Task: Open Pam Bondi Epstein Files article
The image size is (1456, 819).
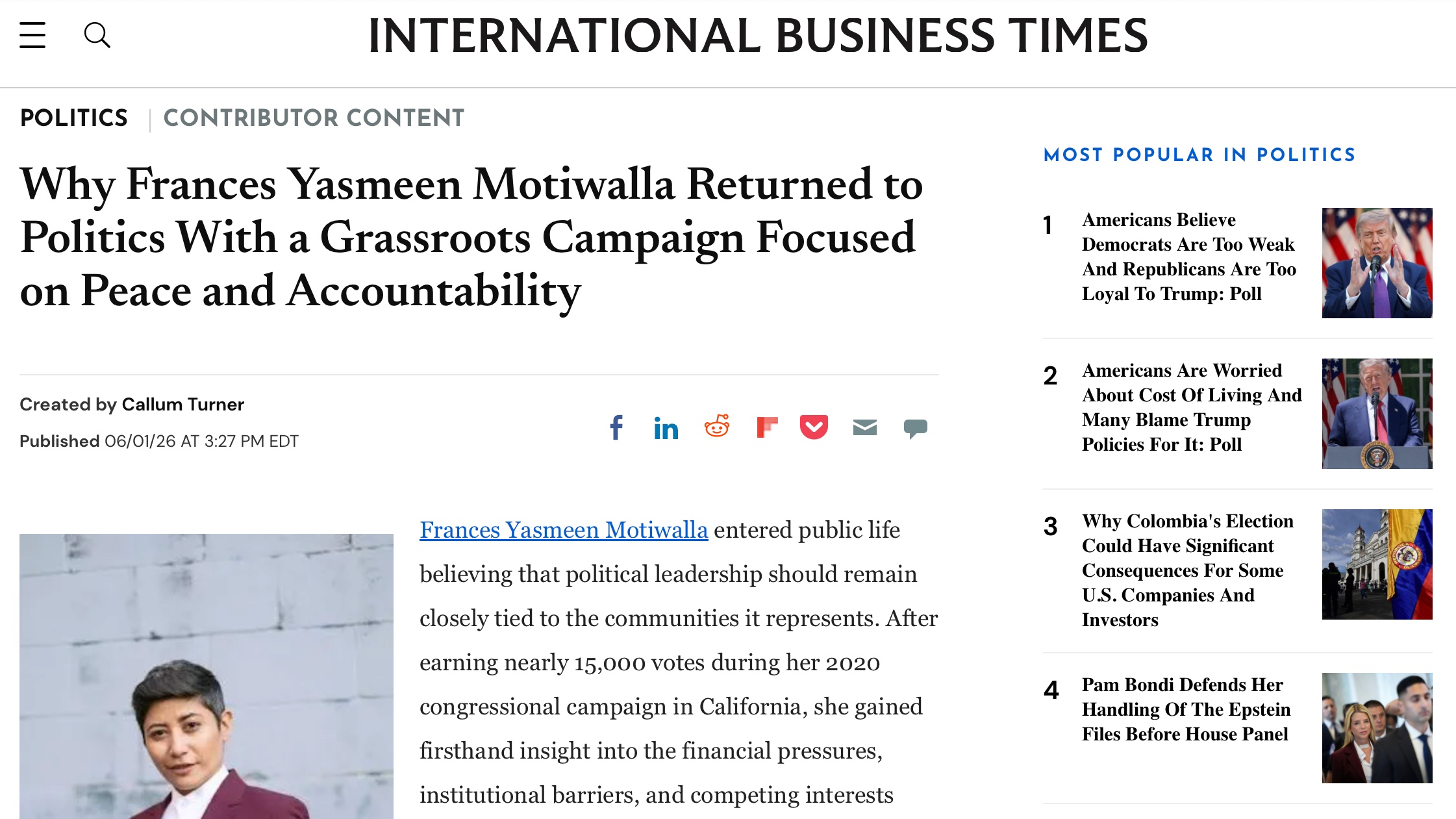Action: (1186, 709)
